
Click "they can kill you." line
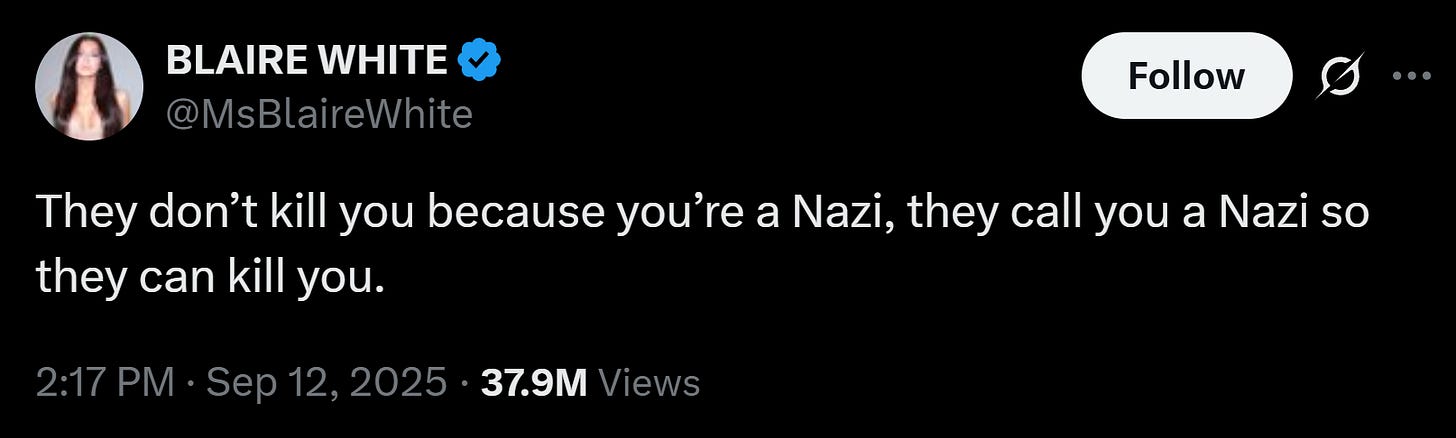[x=210, y=273]
